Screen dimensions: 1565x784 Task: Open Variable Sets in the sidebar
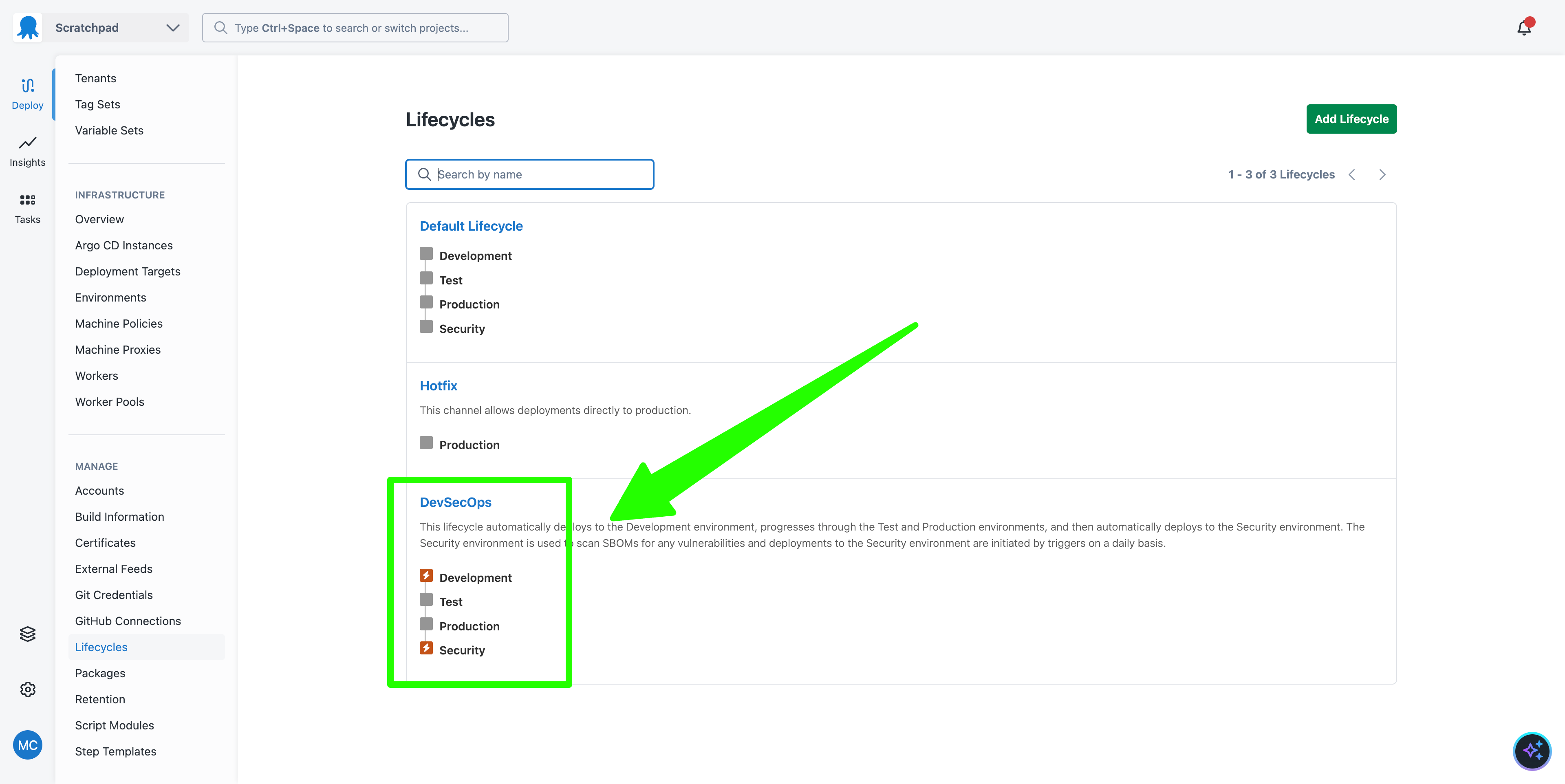[x=109, y=130]
